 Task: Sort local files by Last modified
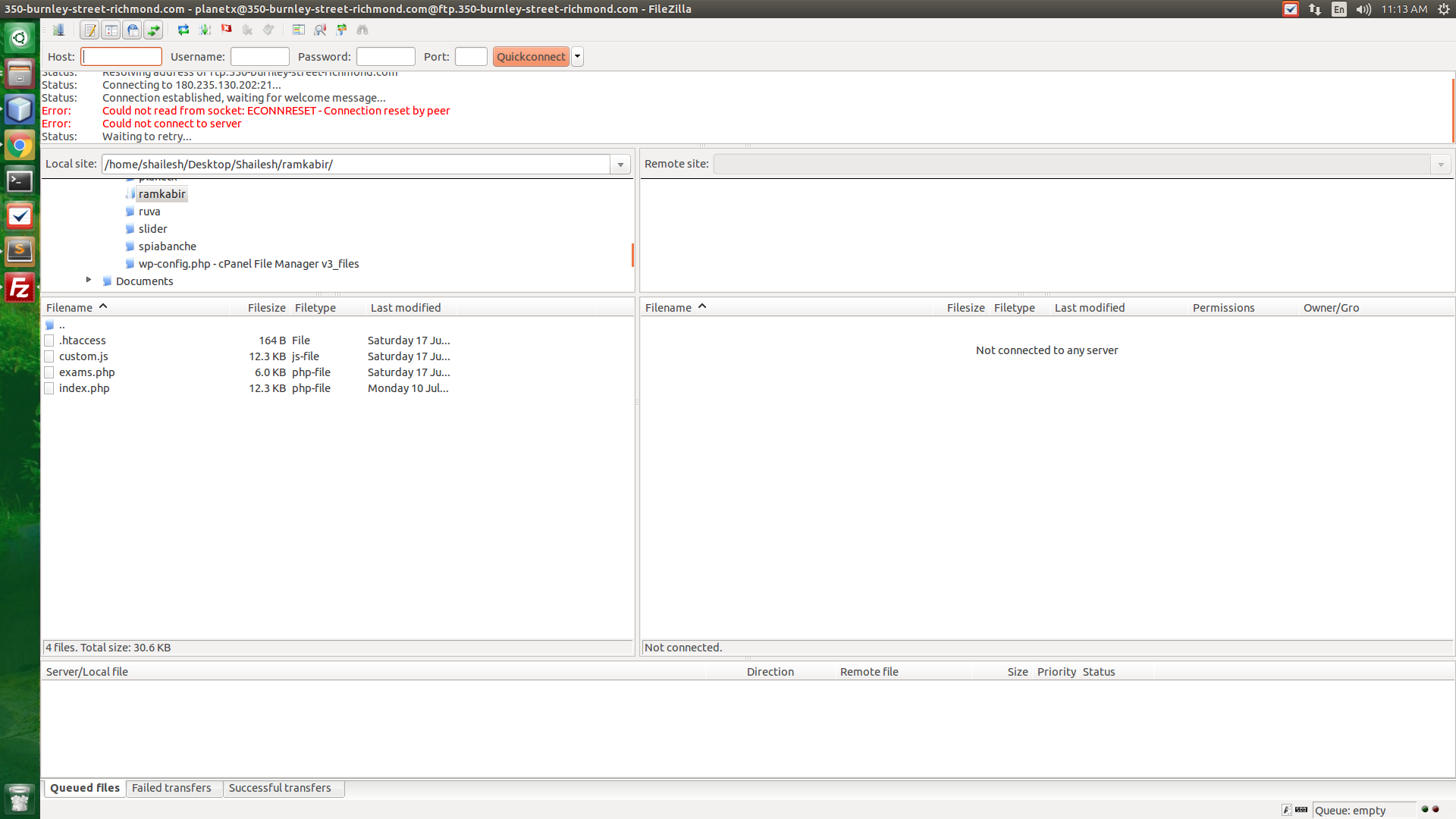click(x=412, y=307)
